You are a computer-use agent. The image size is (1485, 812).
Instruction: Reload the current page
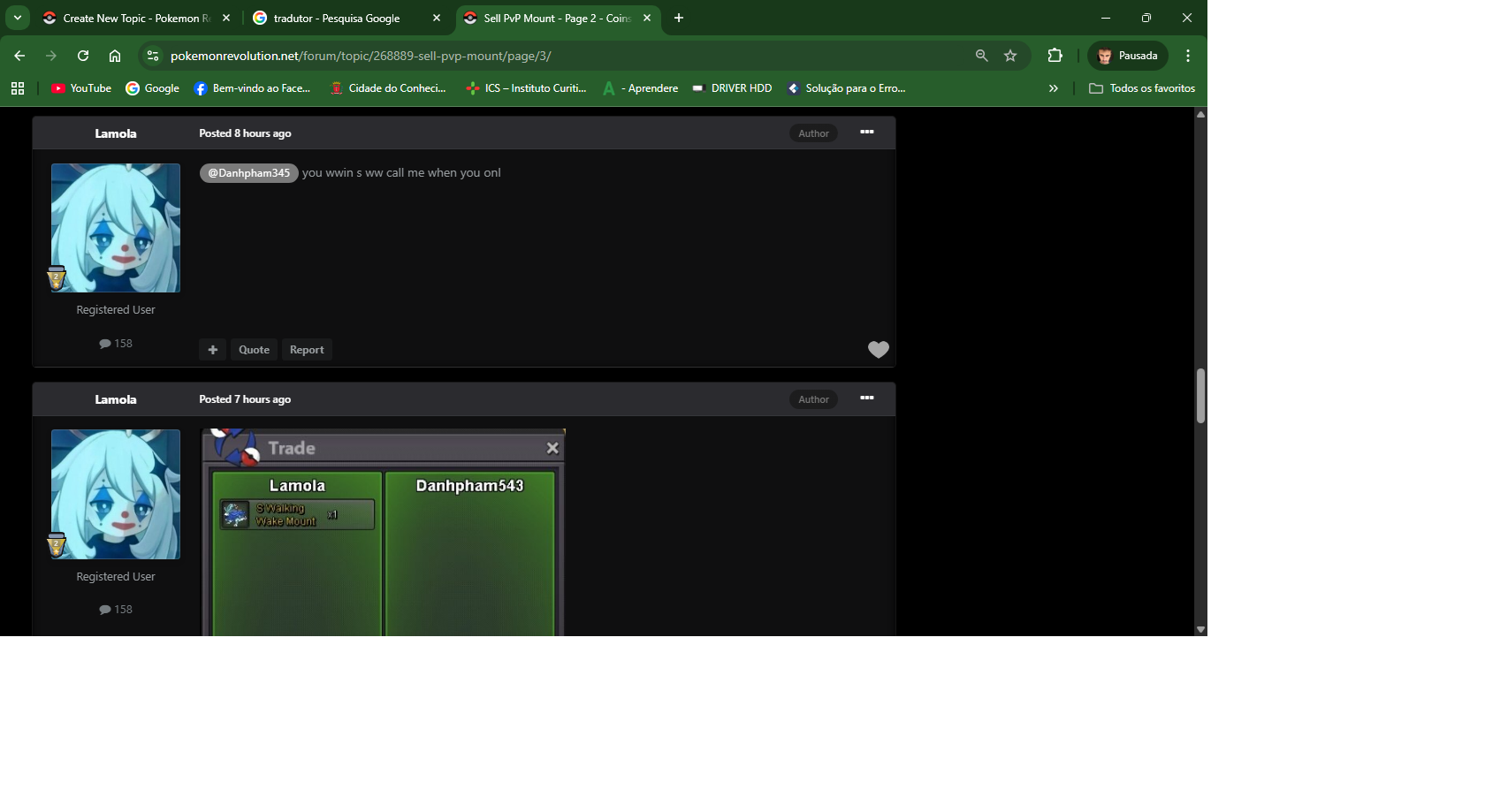(83, 56)
